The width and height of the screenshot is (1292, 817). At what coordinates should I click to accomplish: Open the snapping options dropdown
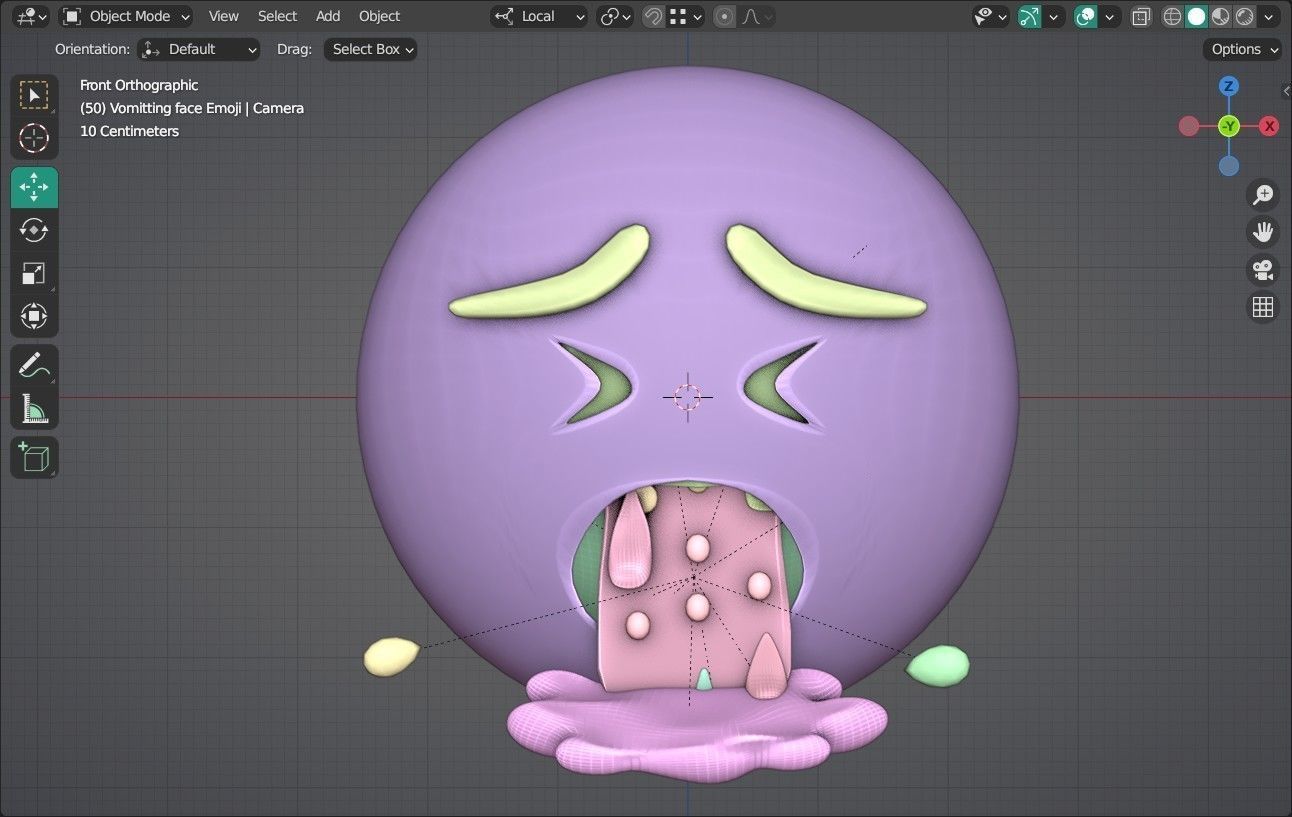pyautogui.click(x=686, y=16)
